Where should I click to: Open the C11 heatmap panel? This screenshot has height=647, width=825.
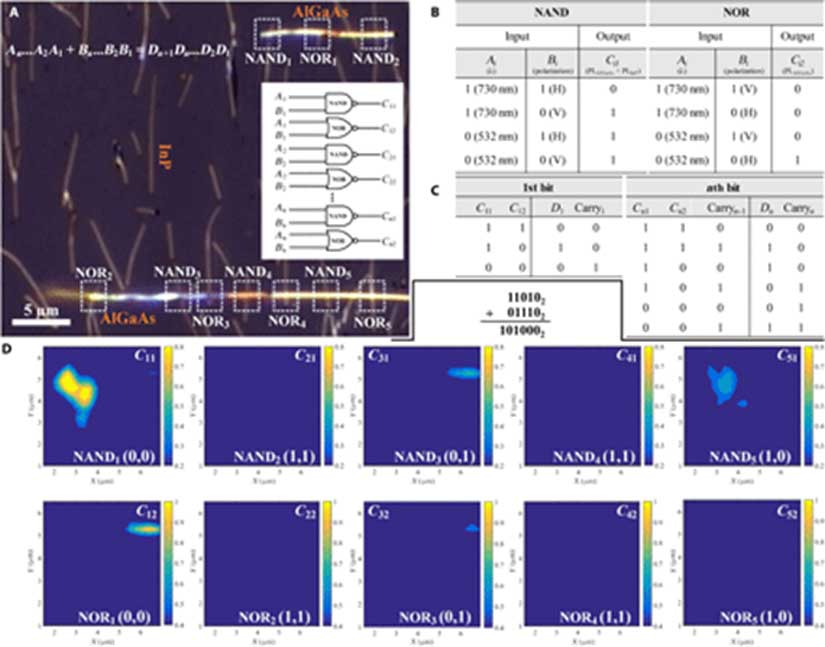tap(102, 406)
